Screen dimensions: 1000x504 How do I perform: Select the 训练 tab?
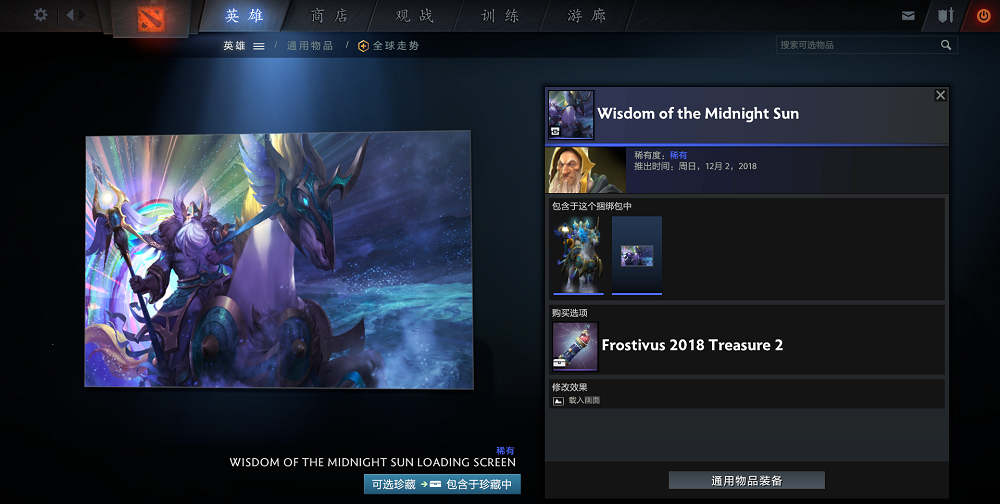click(x=500, y=16)
